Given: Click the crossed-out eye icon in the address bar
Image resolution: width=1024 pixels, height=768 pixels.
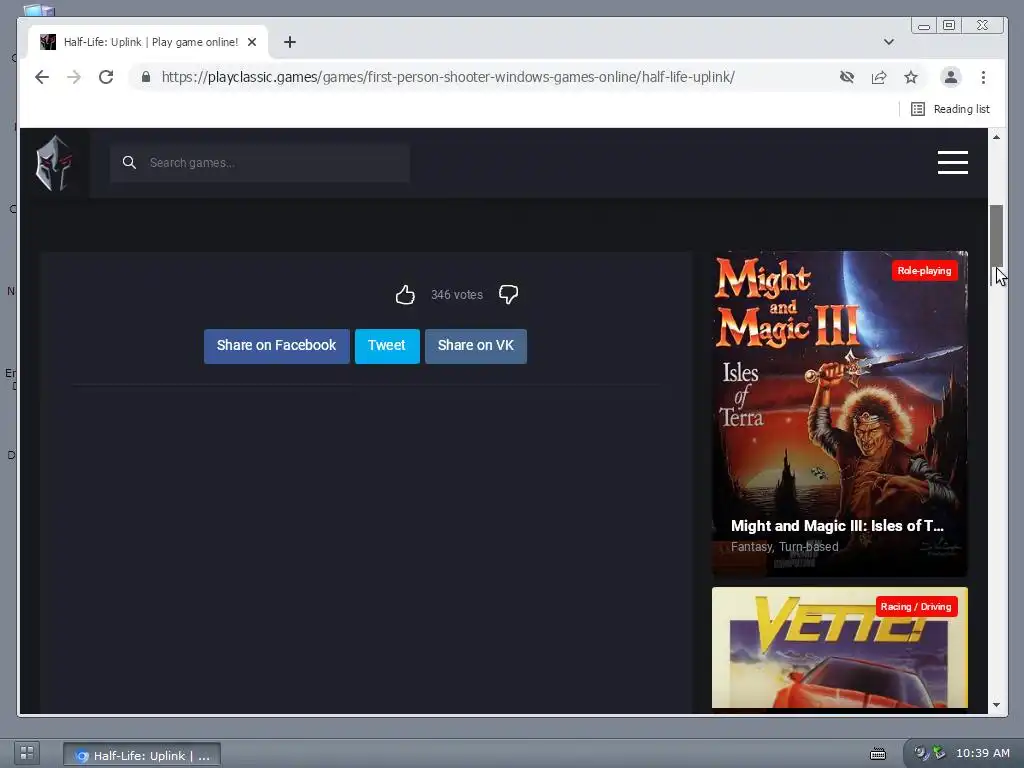Looking at the screenshot, I should coord(847,77).
